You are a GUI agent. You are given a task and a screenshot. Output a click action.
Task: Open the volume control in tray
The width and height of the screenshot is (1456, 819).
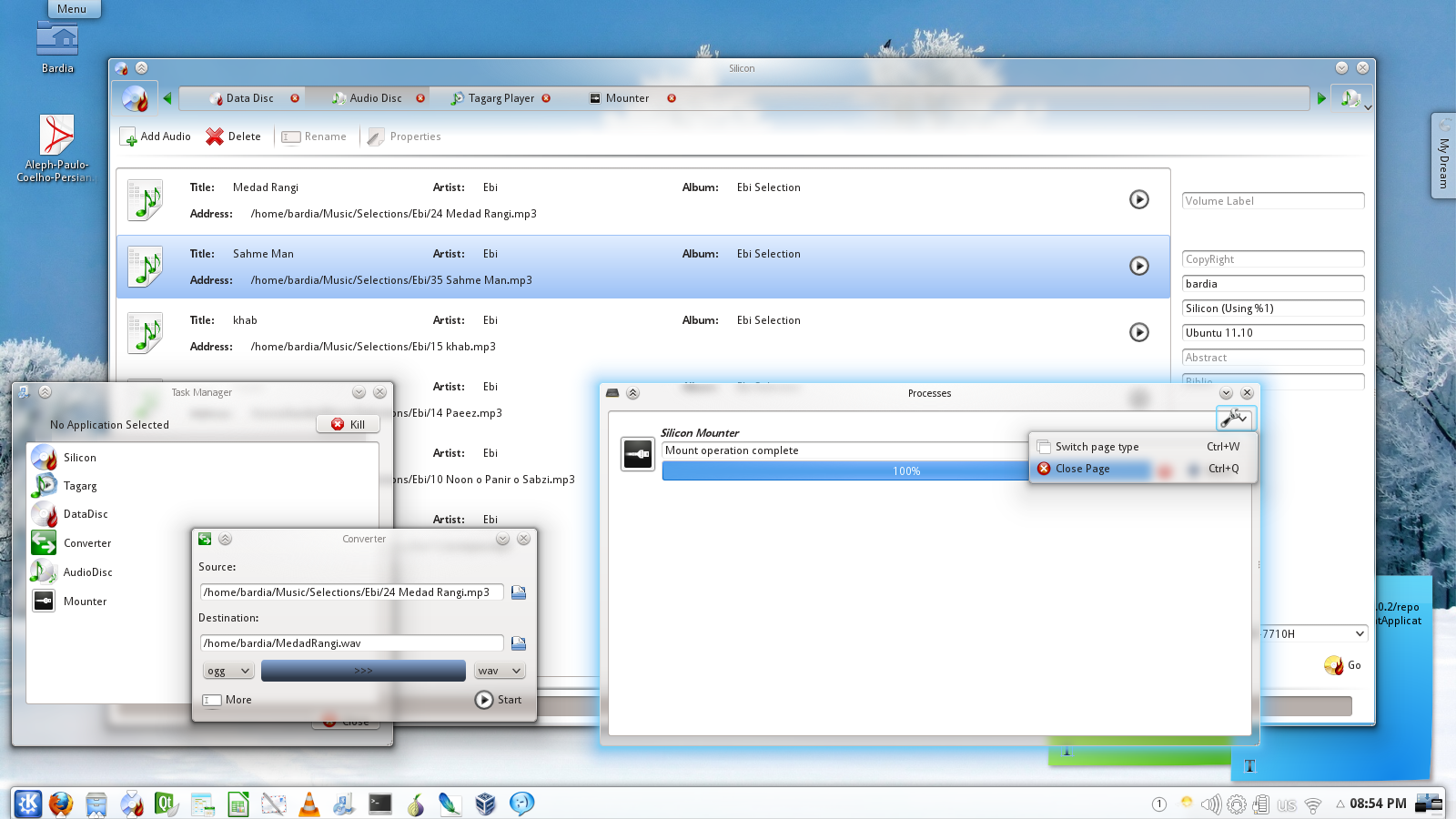pyautogui.click(x=1210, y=804)
